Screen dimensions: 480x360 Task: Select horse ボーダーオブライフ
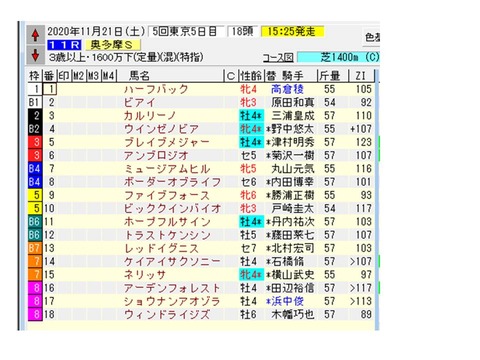point(172,182)
